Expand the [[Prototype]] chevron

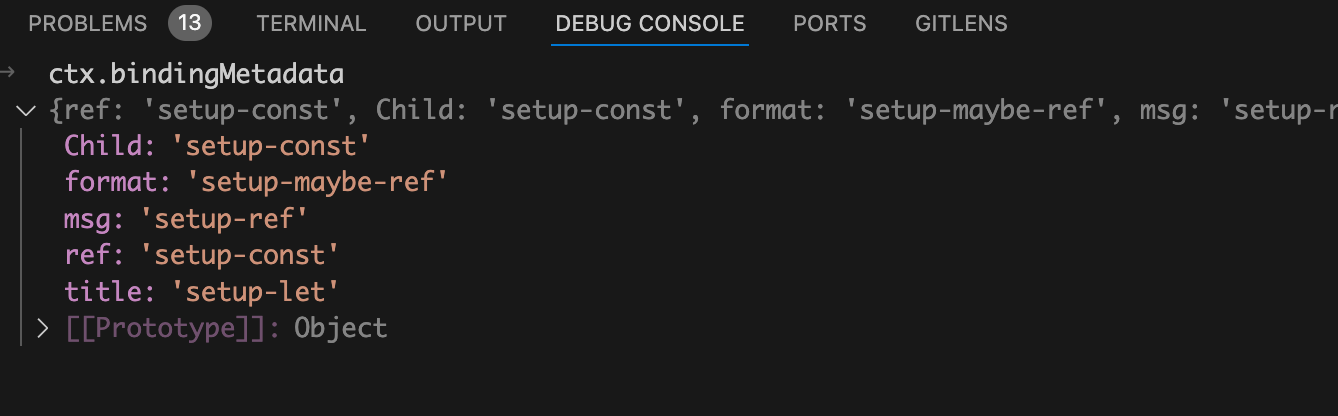(42, 327)
